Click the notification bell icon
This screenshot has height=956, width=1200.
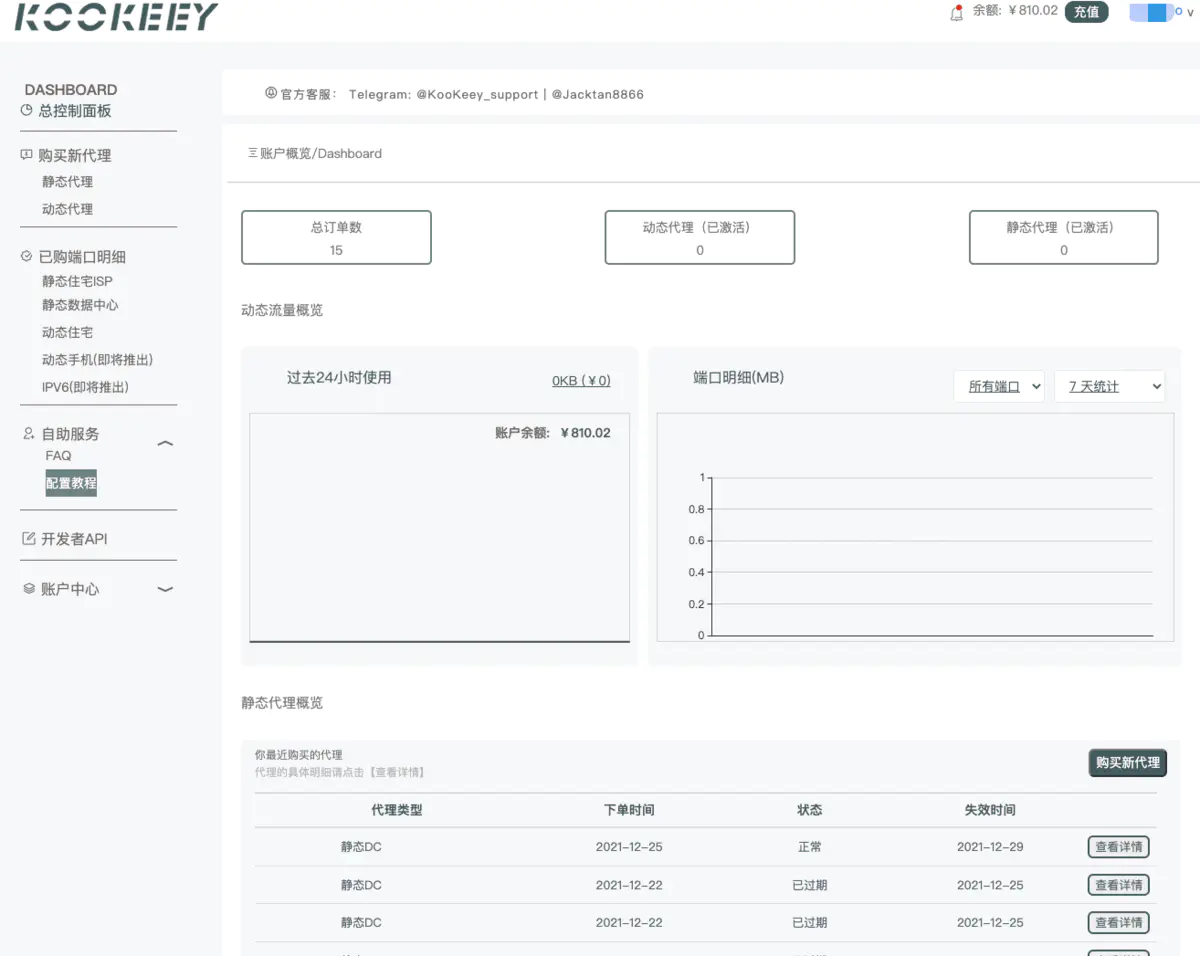tap(956, 13)
